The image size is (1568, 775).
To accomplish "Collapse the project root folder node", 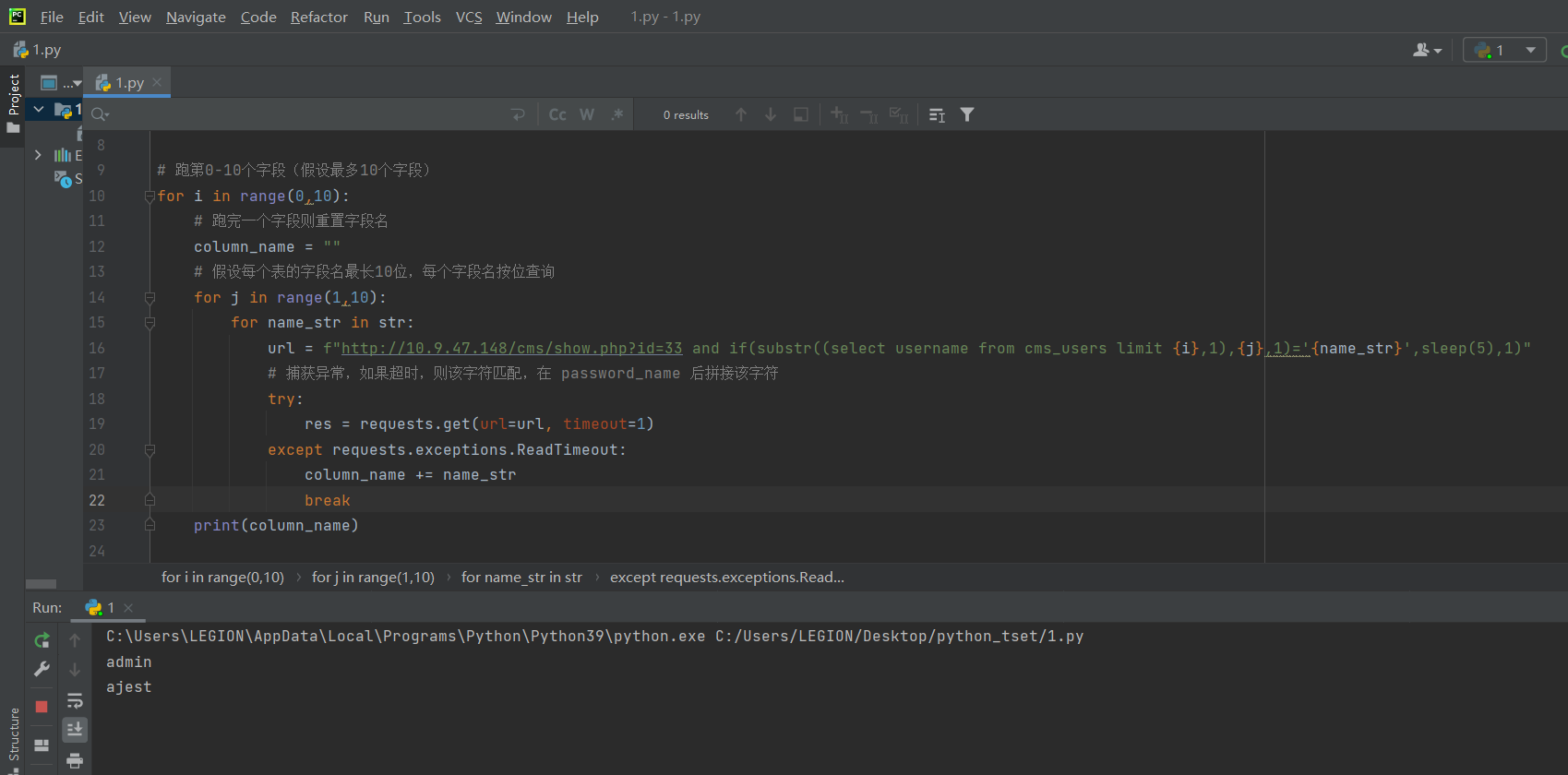I will pos(39,109).
